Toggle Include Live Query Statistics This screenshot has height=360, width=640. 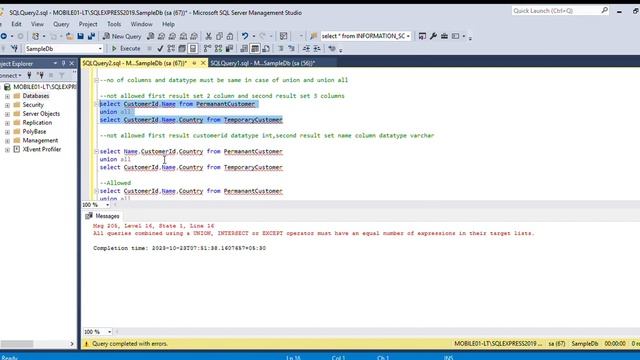[218, 49]
